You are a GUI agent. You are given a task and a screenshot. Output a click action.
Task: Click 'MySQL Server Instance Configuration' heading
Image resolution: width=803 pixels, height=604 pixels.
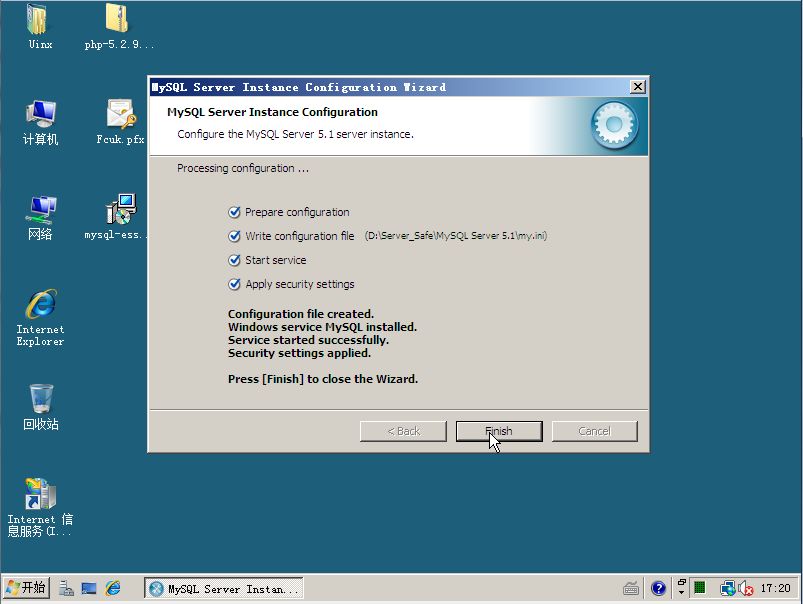click(x=272, y=112)
